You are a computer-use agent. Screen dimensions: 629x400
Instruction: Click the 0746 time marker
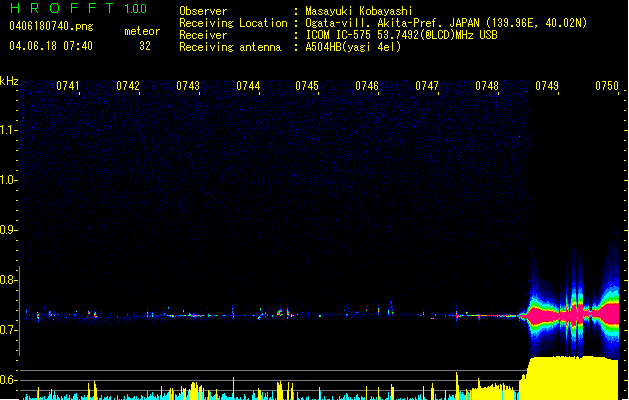(x=367, y=86)
